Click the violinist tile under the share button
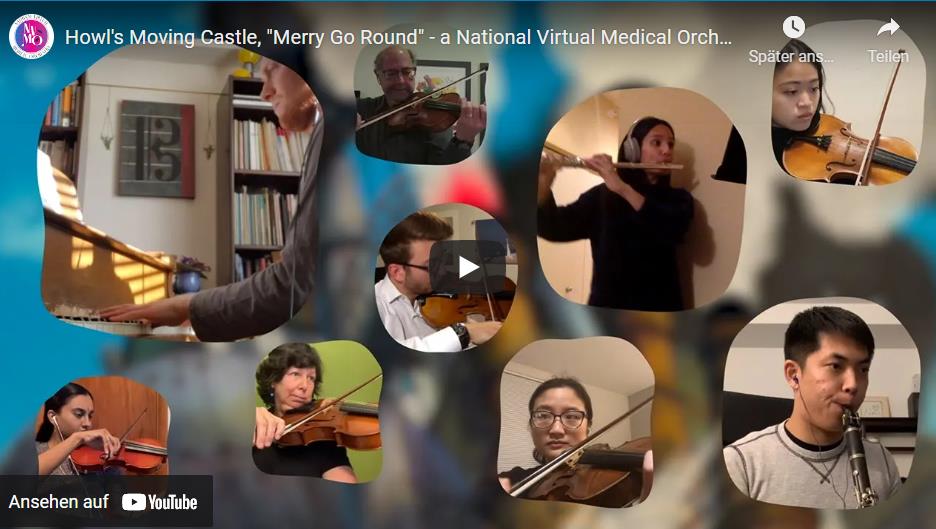Image resolution: width=936 pixels, height=529 pixels. [847, 104]
